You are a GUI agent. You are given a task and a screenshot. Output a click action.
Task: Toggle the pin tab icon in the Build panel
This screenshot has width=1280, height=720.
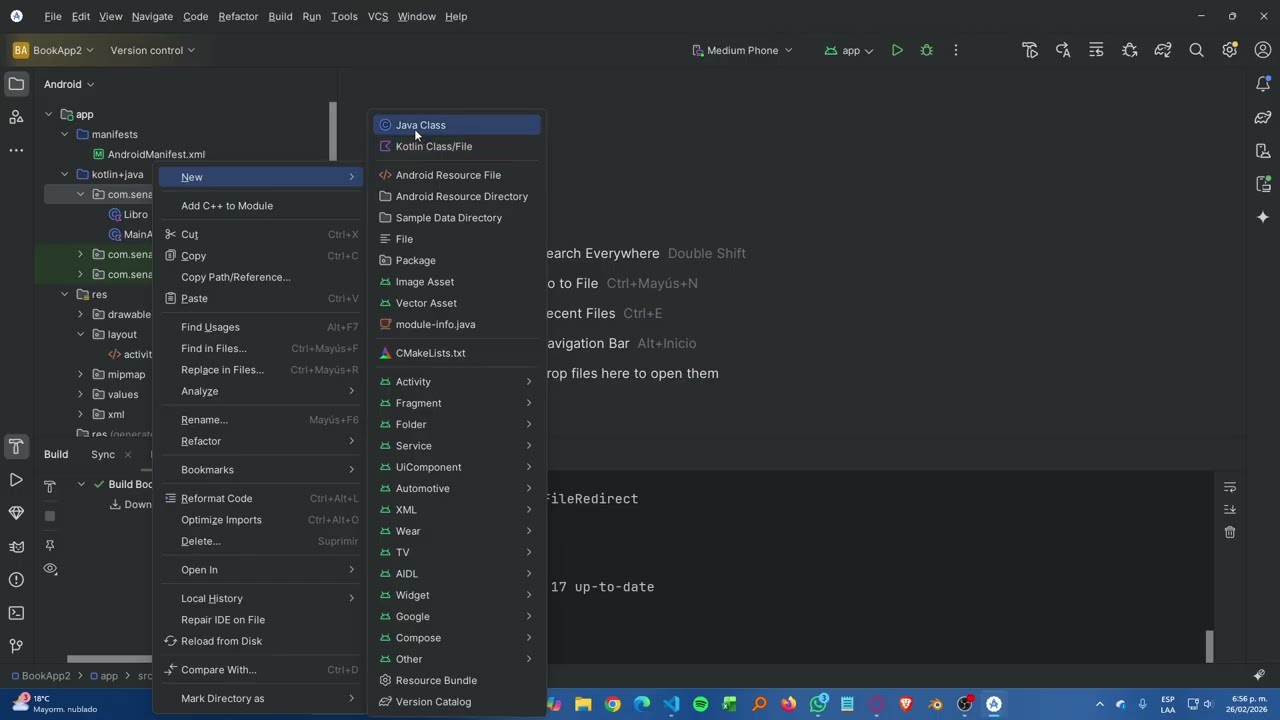50,545
